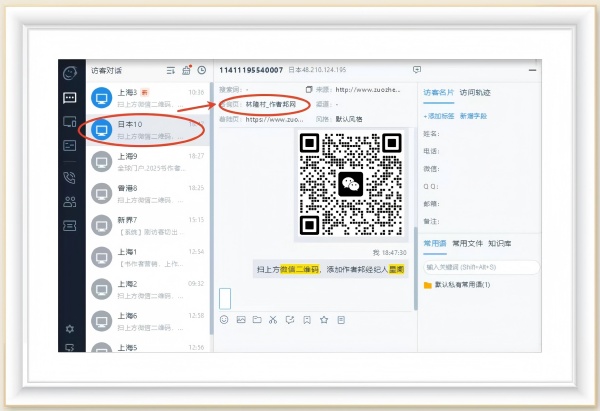Open the chat messages sidebar icon

pos(69,97)
